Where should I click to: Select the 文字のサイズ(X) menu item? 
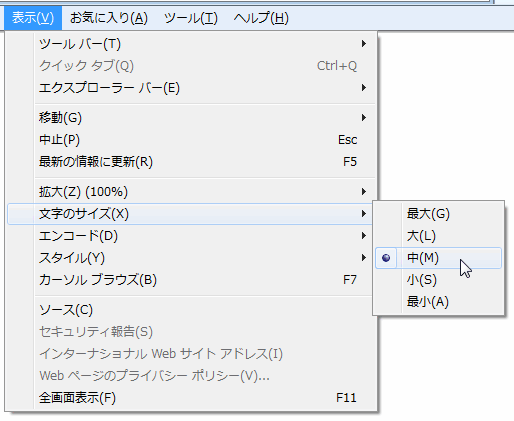coord(191,214)
